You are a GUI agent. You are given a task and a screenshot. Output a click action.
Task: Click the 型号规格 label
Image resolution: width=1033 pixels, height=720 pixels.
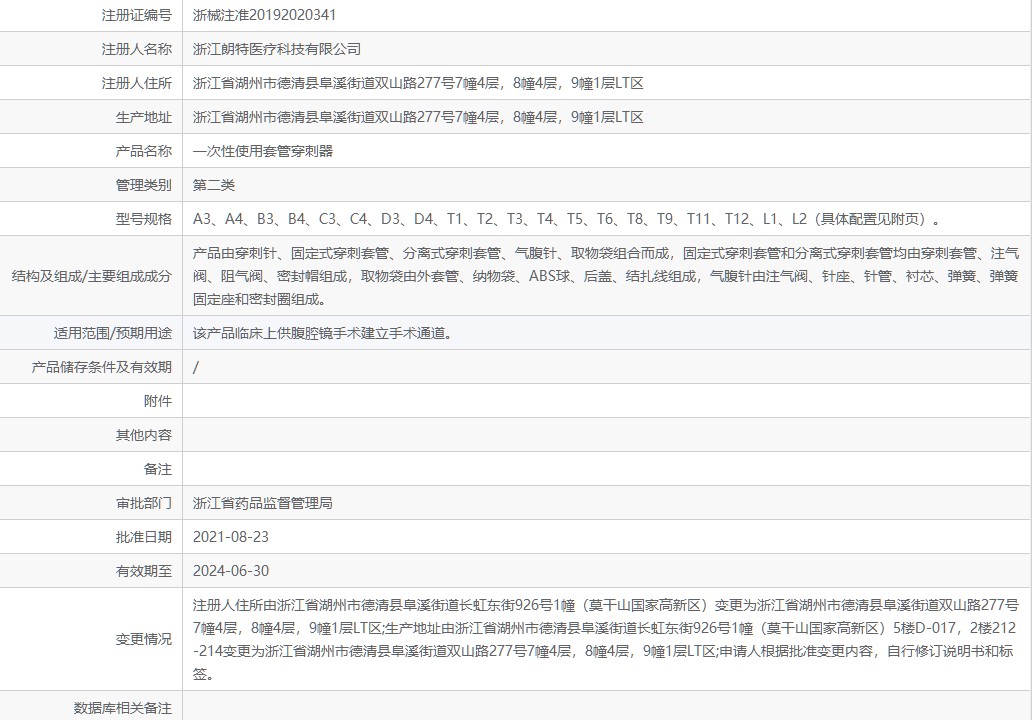tap(144, 219)
